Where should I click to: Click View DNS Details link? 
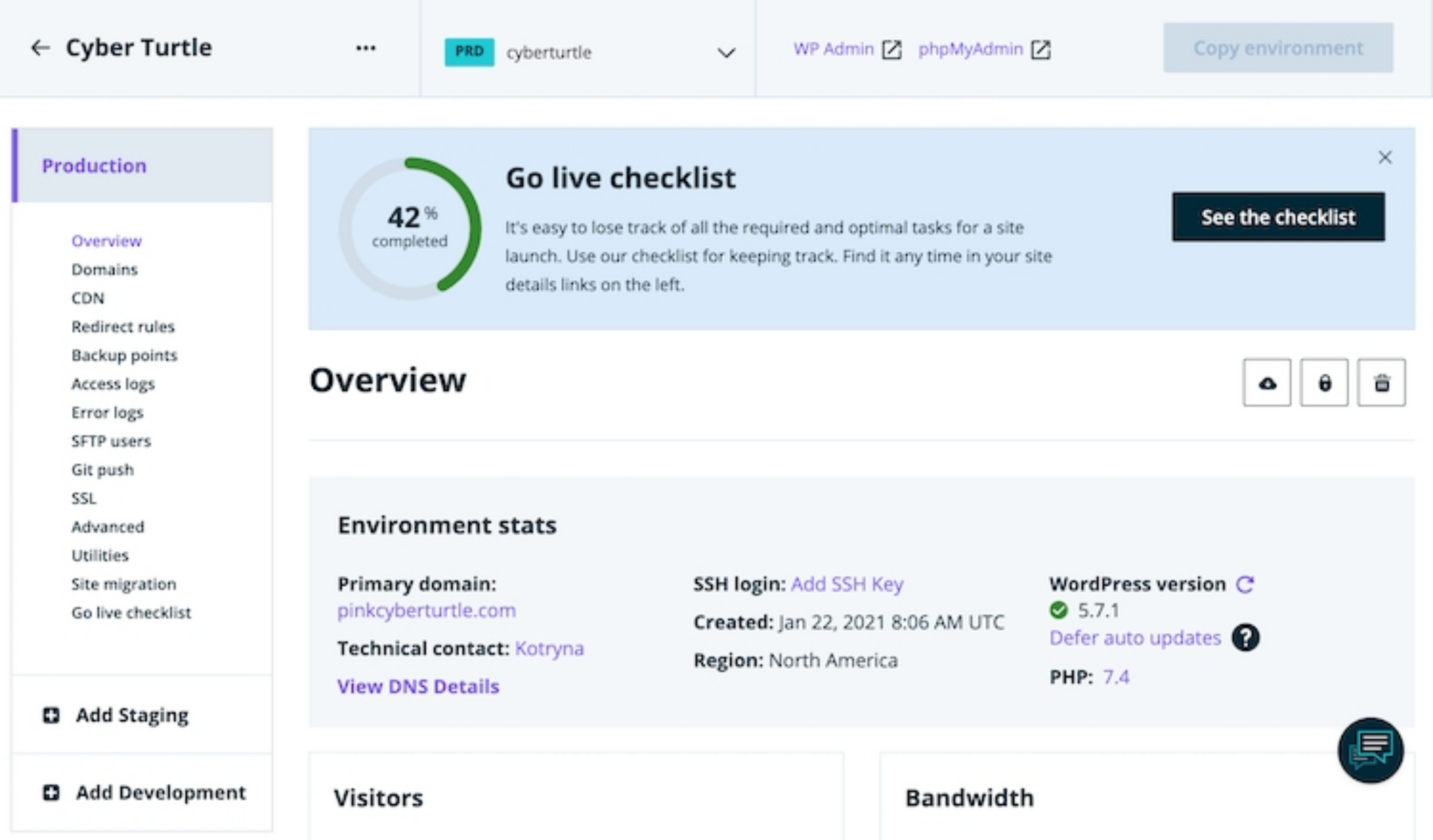pos(418,686)
